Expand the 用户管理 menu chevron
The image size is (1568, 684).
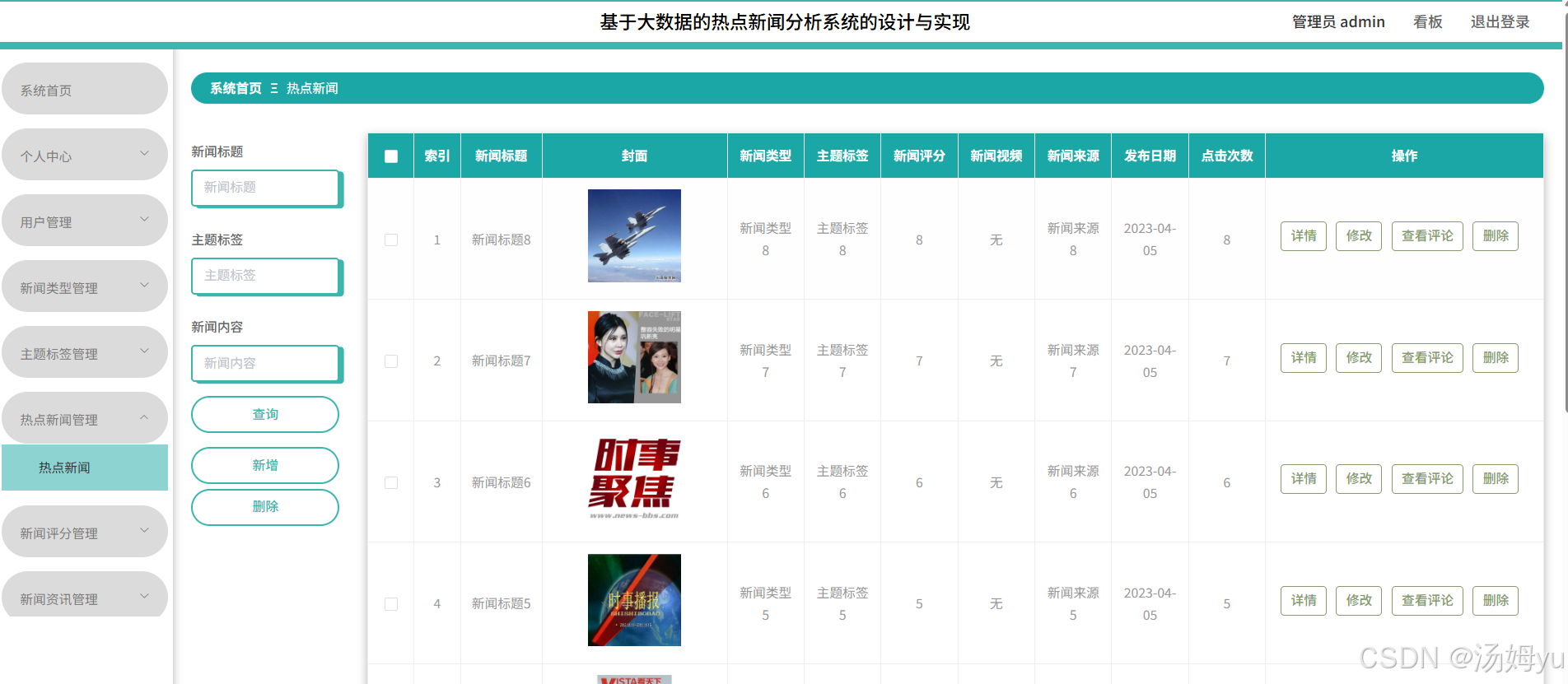click(x=144, y=219)
